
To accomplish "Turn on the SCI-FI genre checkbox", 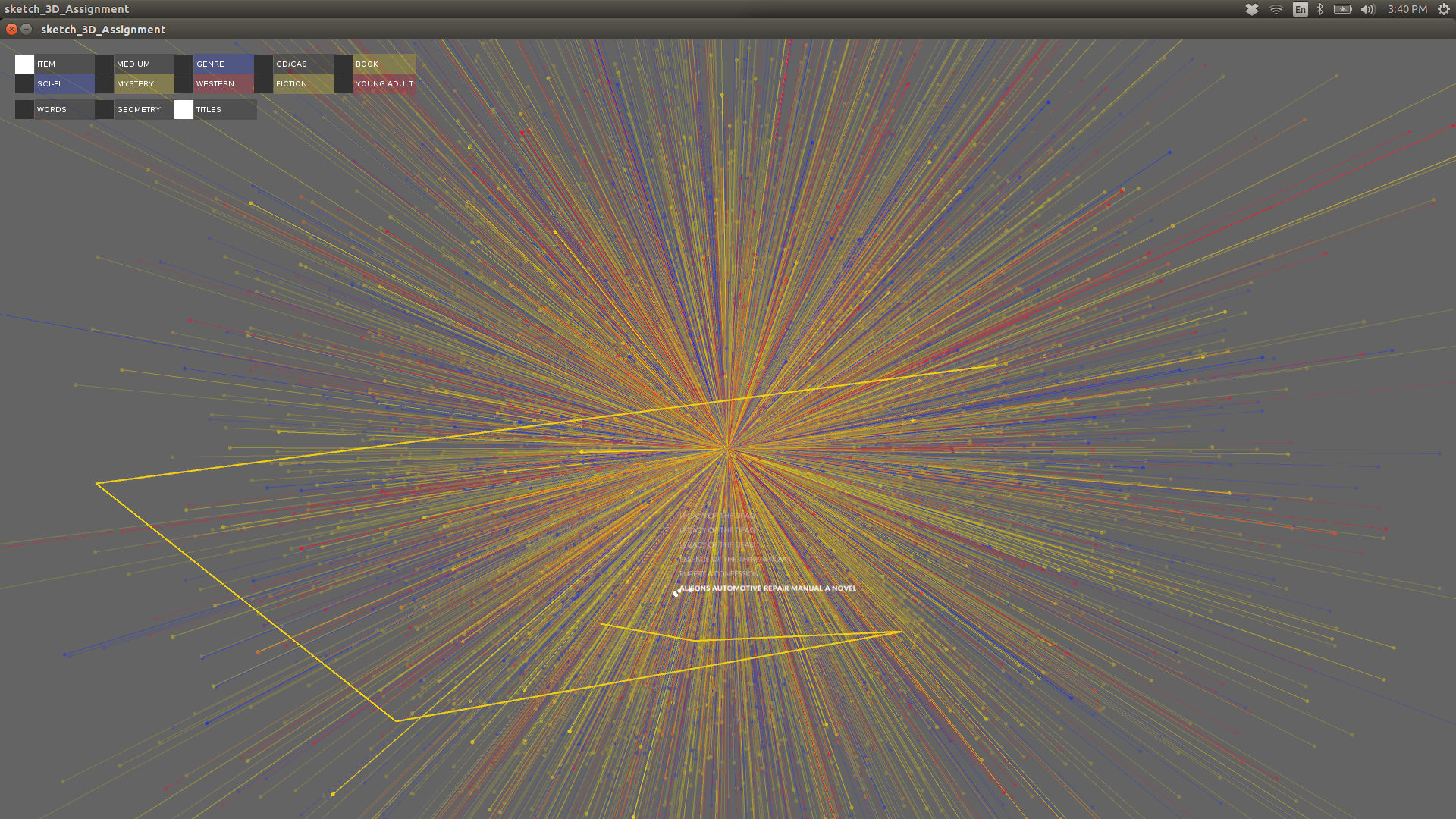I will pyautogui.click(x=24, y=84).
